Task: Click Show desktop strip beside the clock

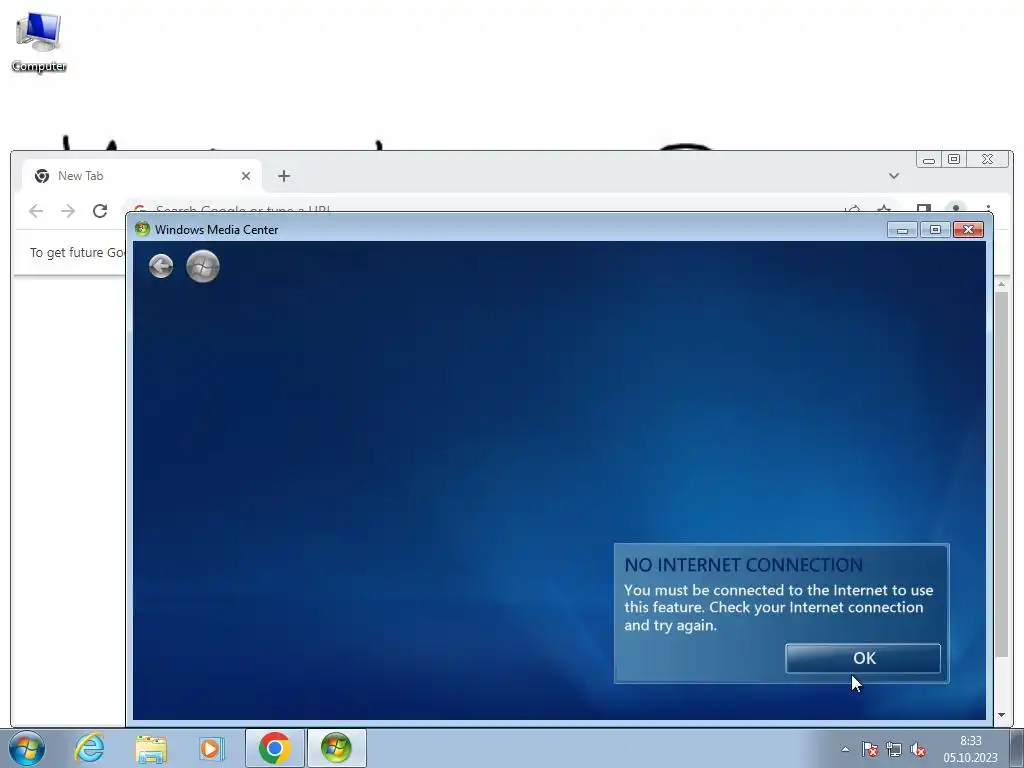Action: [x=1017, y=748]
